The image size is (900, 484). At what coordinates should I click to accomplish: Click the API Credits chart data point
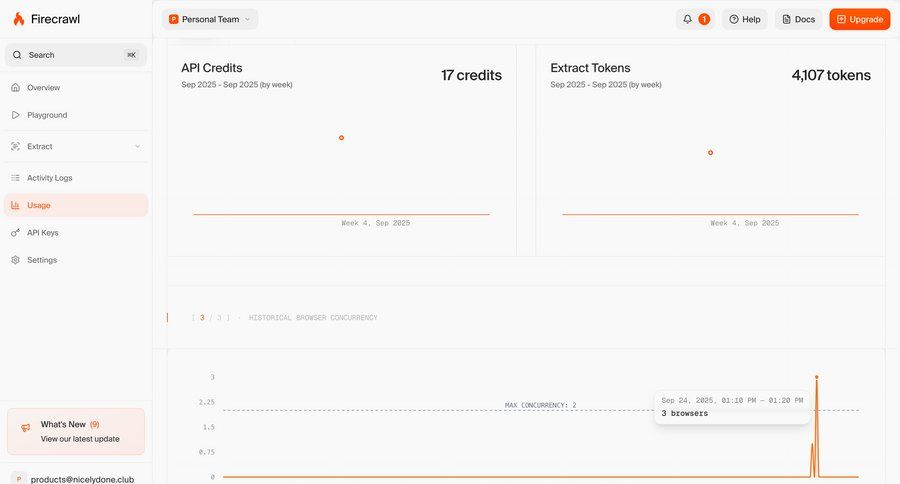(x=341, y=138)
